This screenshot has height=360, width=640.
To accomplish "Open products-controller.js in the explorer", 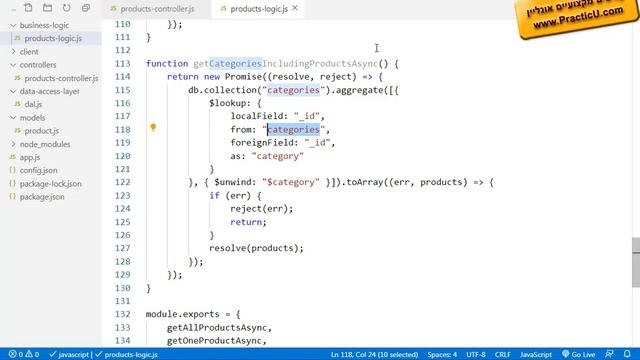I will (x=61, y=78).
